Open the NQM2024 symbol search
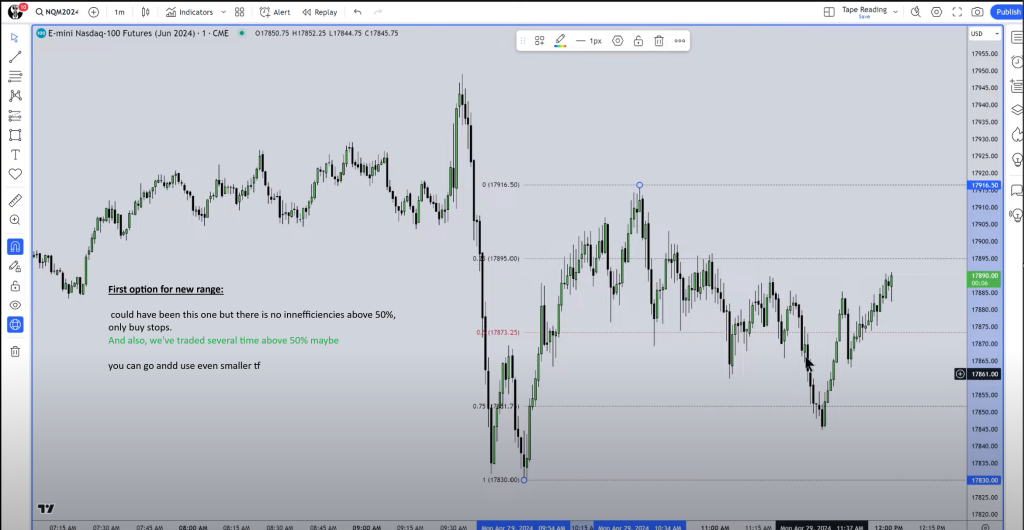1024x530 pixels. pos(57,12)
